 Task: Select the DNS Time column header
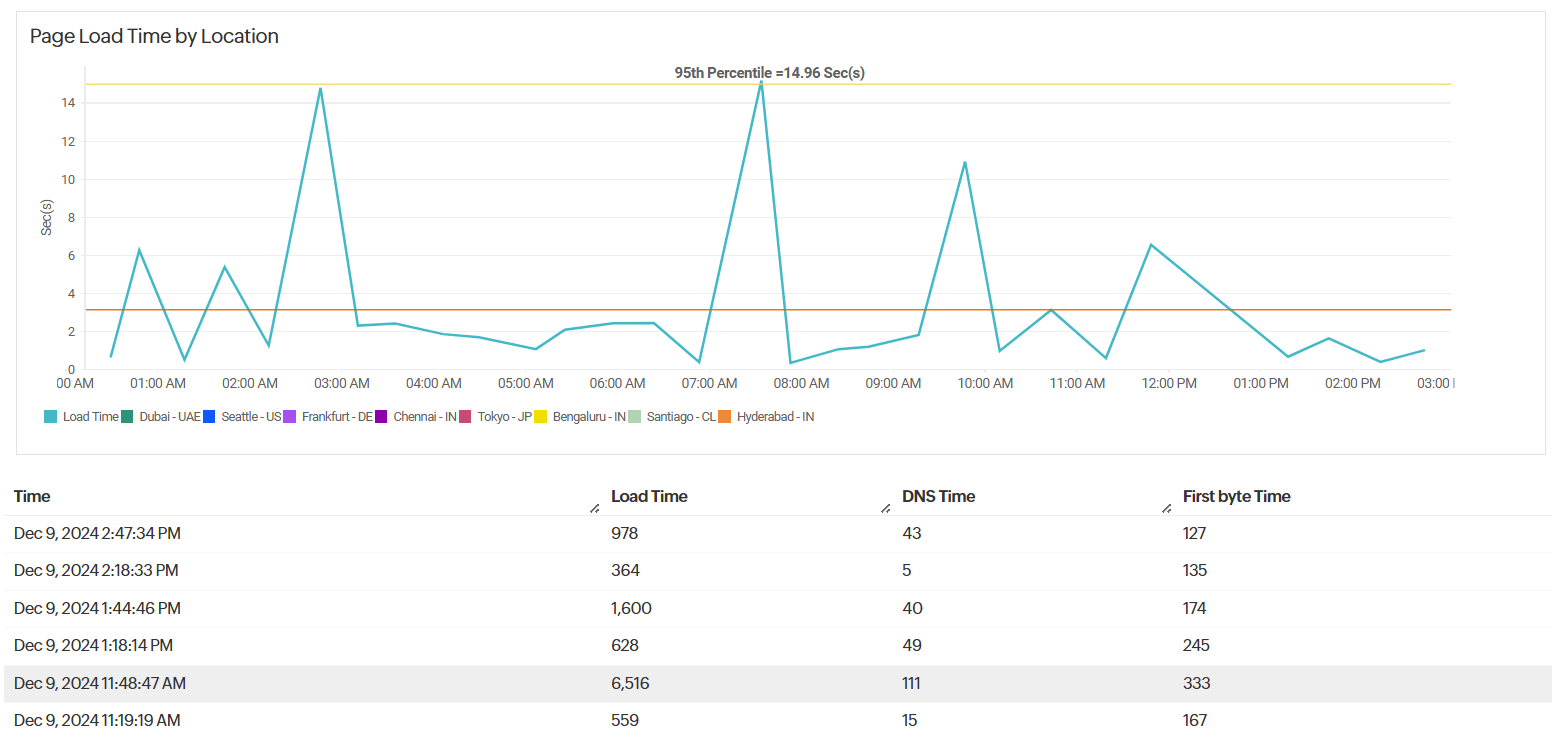[x=937, y=496]
